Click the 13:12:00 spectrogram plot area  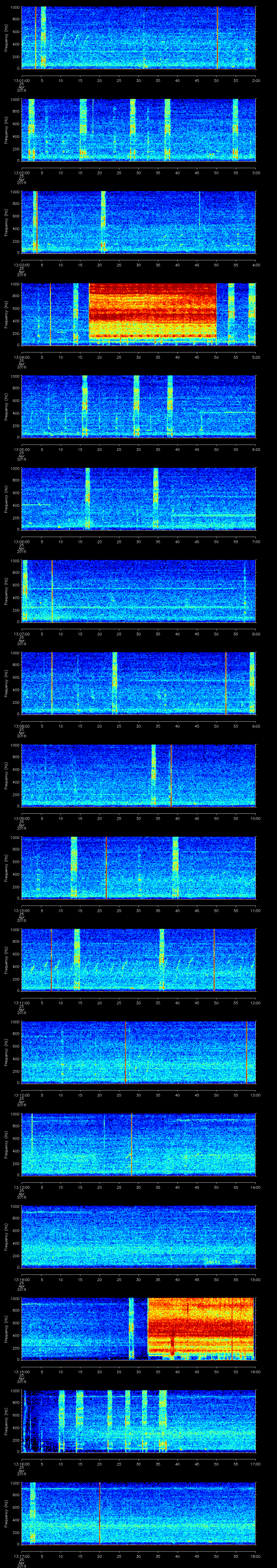pos(138,1052)
